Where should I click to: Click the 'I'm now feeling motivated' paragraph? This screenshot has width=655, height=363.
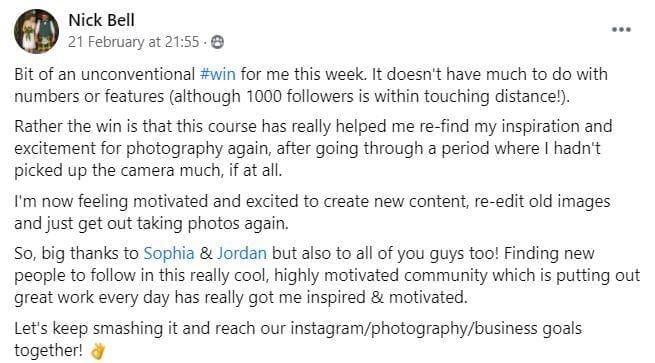[x=312, y=212]
